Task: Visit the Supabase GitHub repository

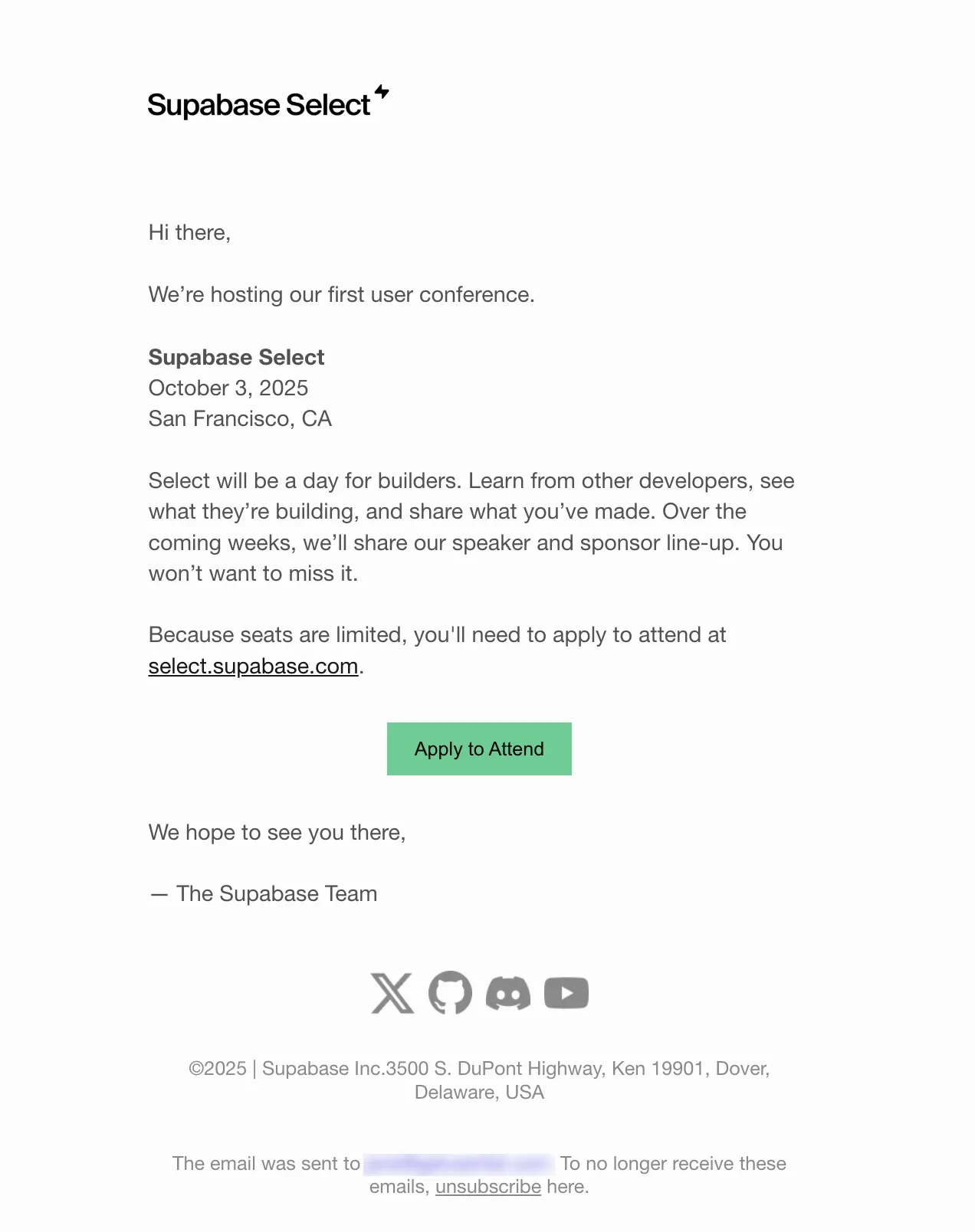Action: [x=451, y=992]
